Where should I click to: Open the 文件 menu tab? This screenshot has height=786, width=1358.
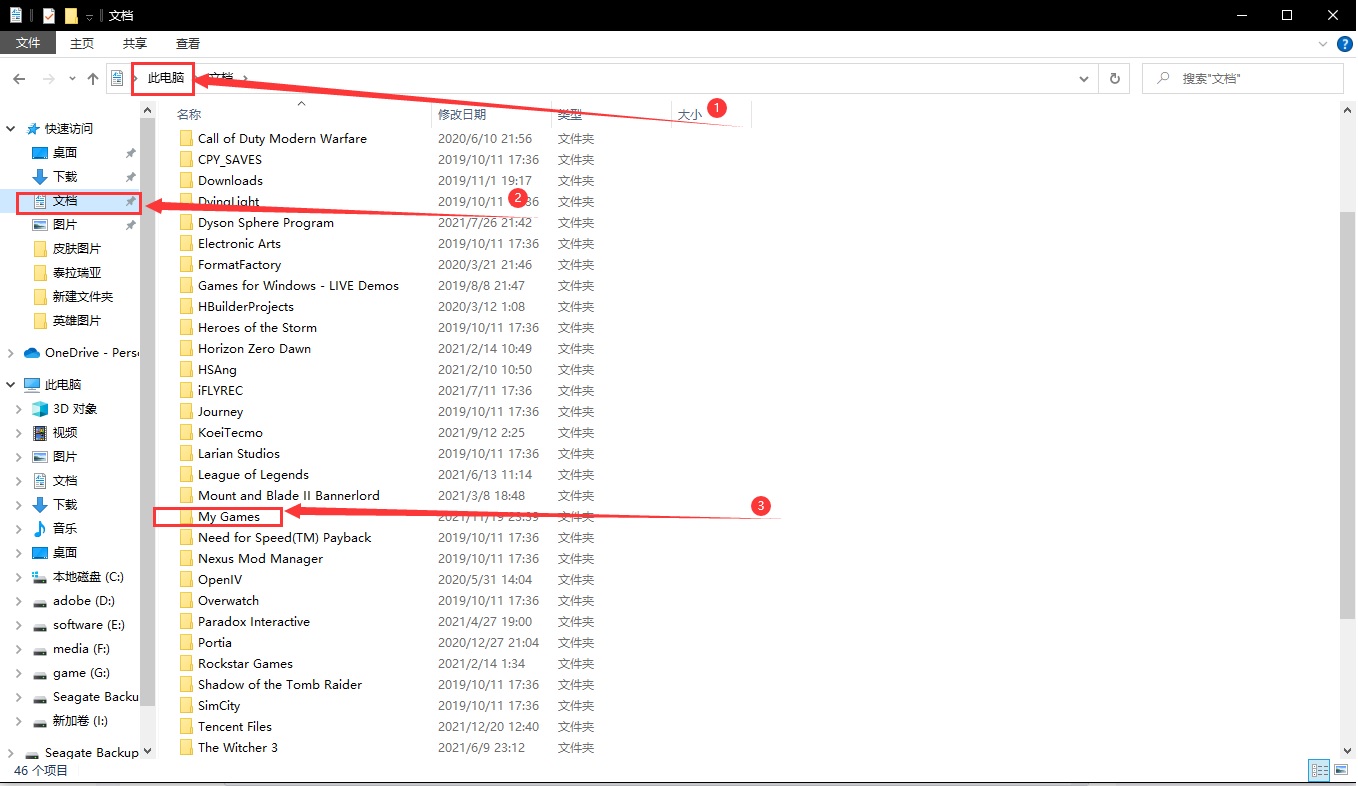click(28, 43)
